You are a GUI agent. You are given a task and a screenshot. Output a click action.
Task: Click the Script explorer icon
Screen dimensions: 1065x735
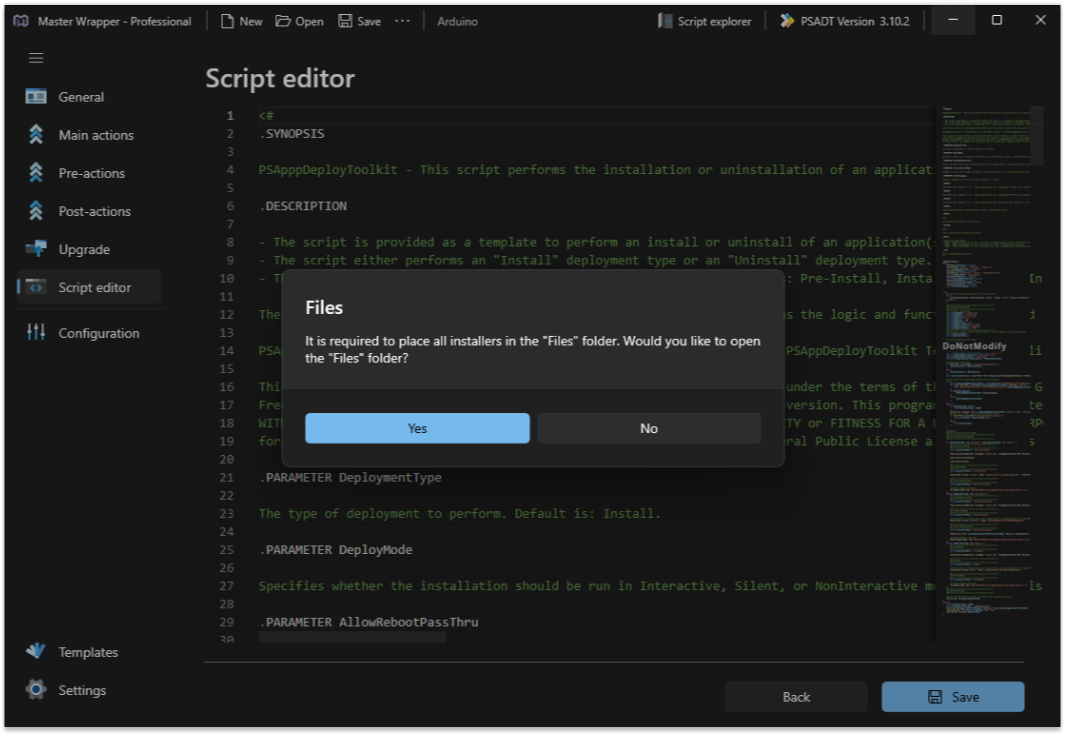pyautogui.click(x=665, y=21)
